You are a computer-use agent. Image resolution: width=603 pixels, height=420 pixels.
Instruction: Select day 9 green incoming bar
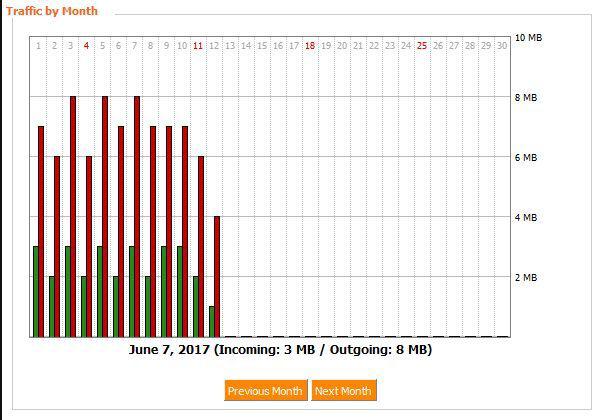(164, 292)
